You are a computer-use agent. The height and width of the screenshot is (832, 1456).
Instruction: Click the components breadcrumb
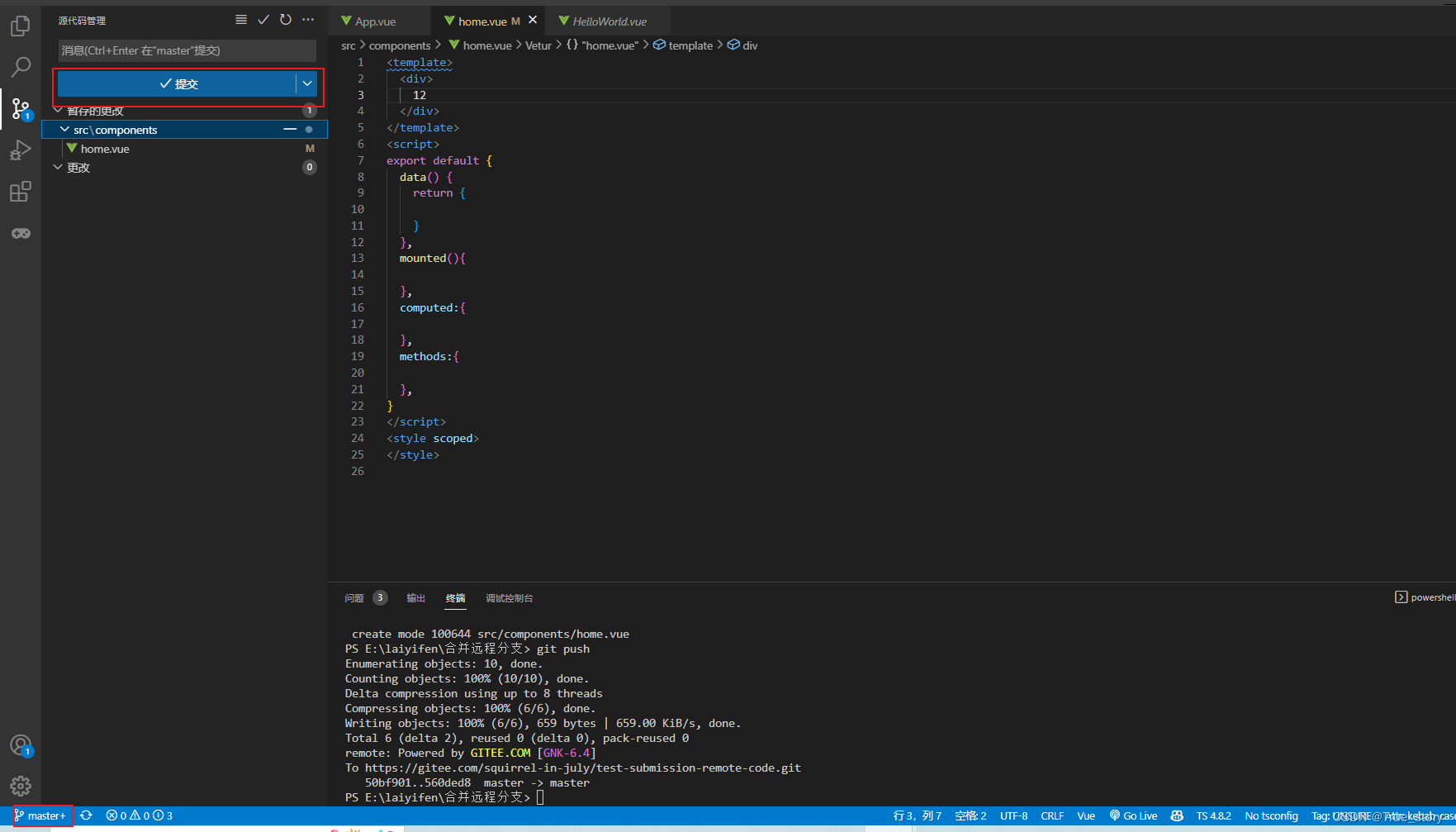(x=400, y=45)
